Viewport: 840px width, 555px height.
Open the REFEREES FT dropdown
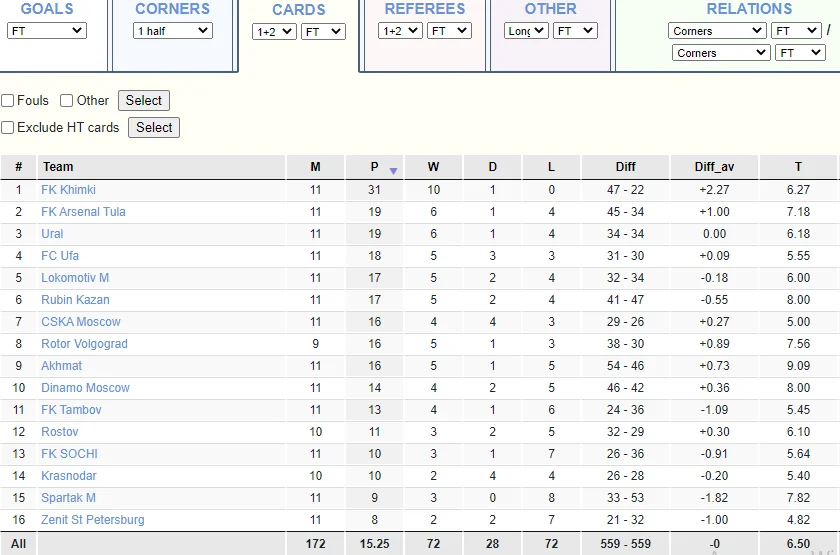tap(449, 31)
